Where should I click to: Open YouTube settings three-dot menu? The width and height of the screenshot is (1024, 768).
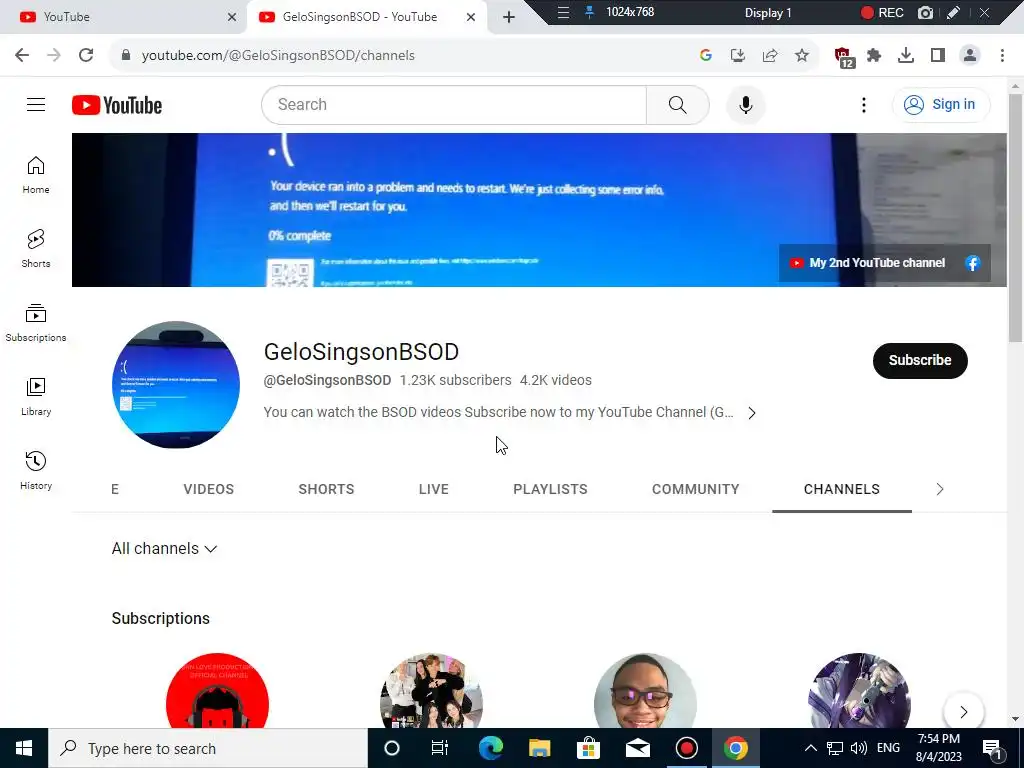coord(863,105)
